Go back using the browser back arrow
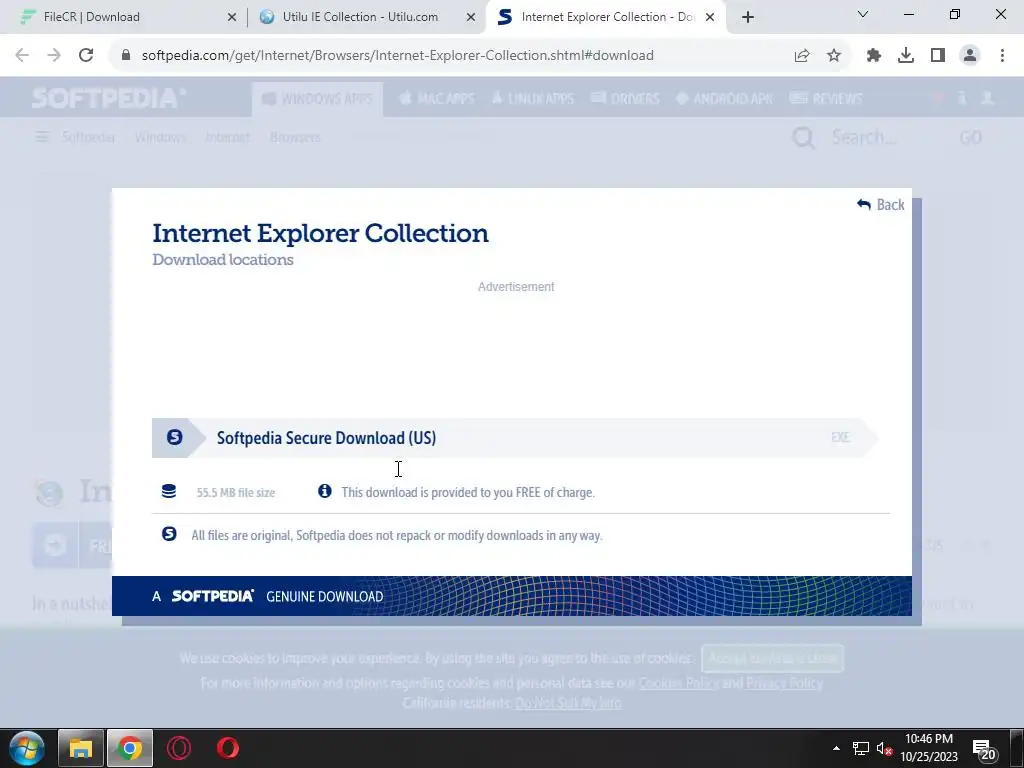 [x=22, y=56]
